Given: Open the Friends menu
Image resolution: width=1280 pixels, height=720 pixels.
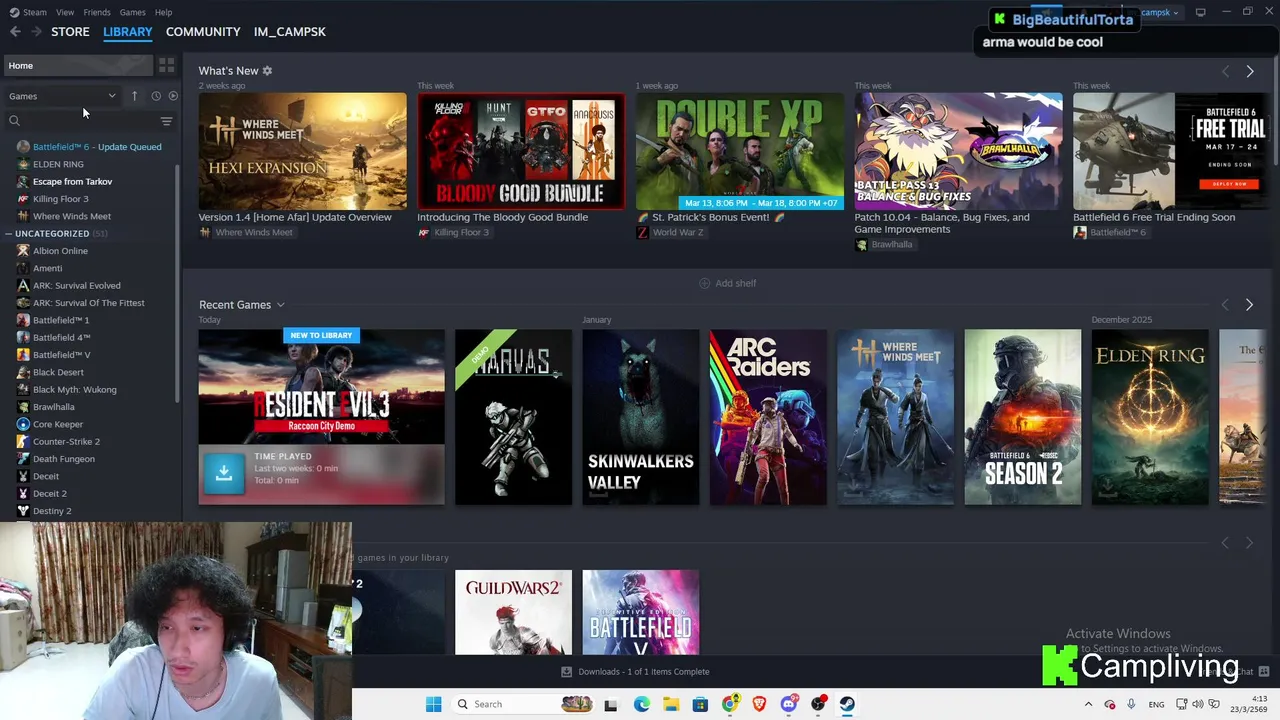Looking at the screenshot, I should coord(97,12).
